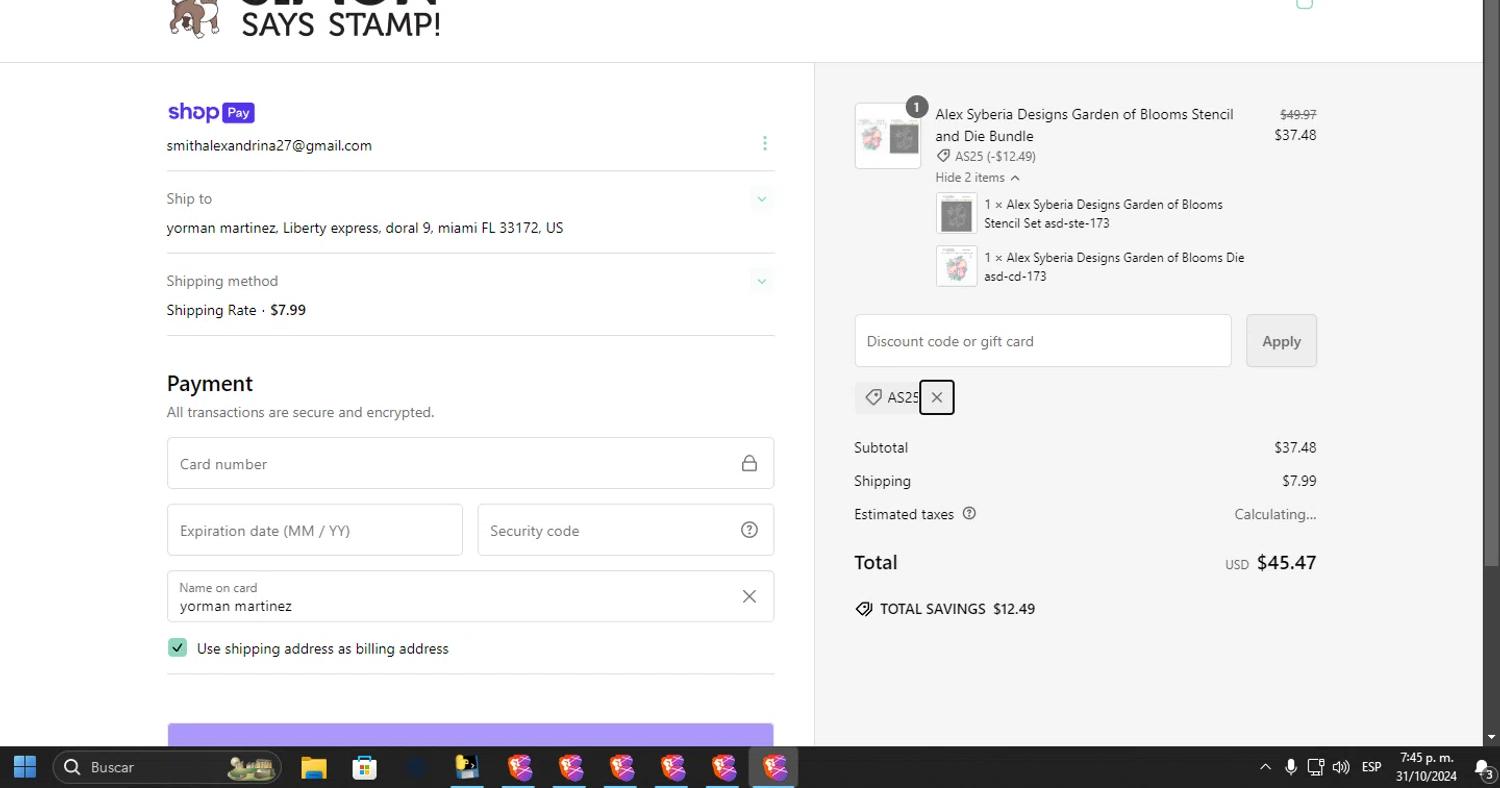Show security code help tooltip
The height and width of the screenshot is (788, 1500).
749,530
